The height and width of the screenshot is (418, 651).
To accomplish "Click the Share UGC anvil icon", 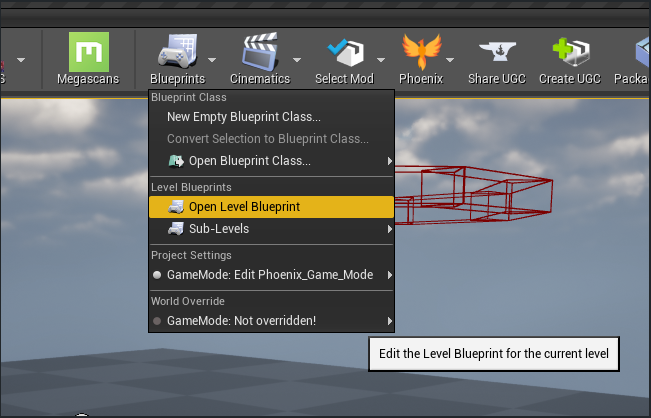I will [497, 51].
